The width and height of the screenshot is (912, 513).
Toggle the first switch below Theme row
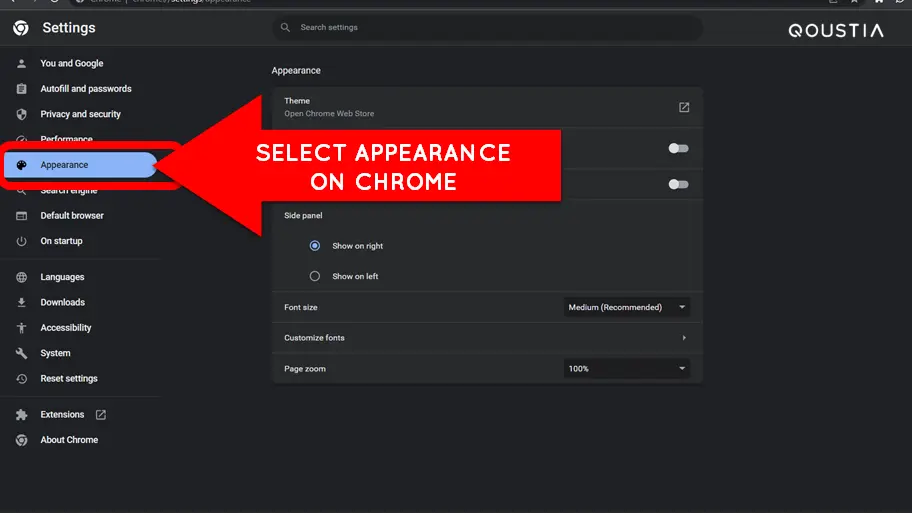click(678, 148)
